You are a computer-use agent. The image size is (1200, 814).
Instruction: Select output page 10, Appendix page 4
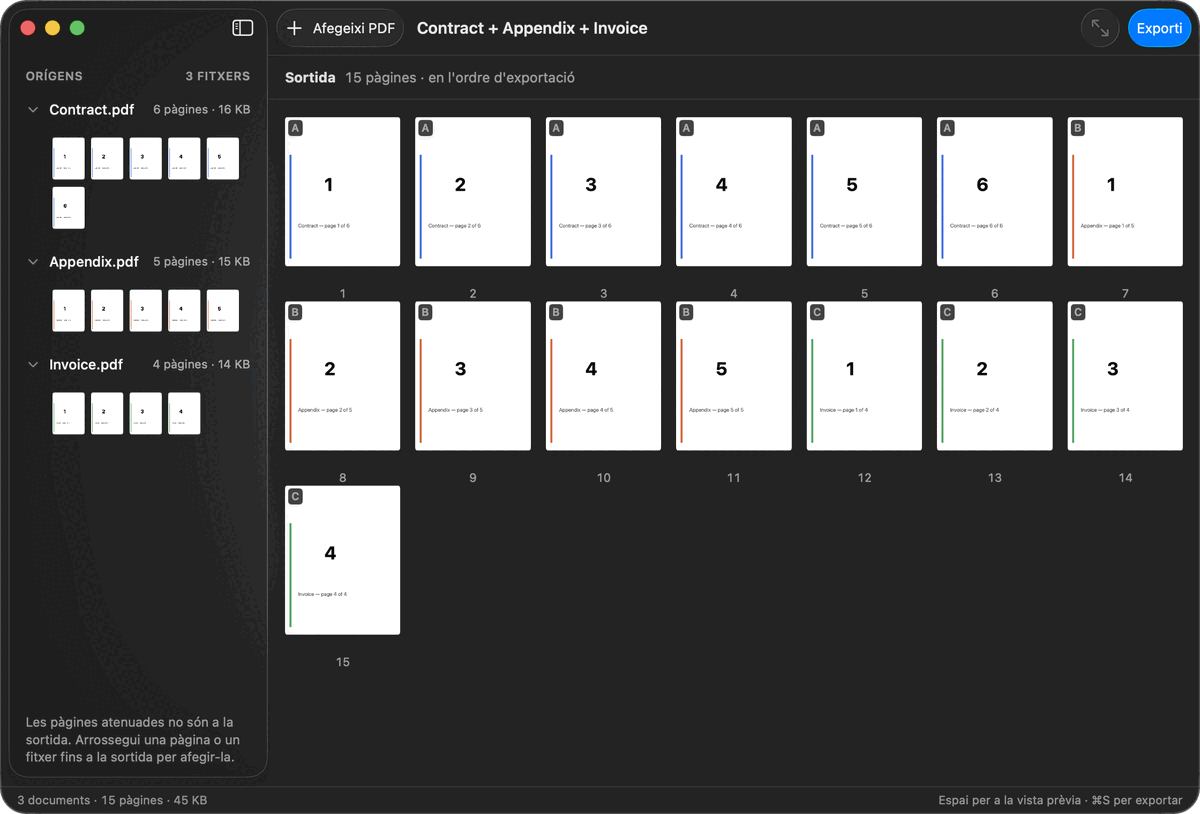(604, 376)
